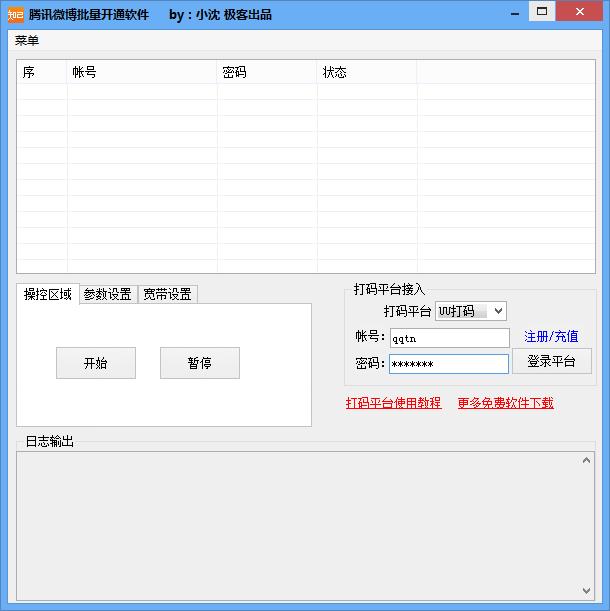Open the 注册/充值 link
The height and width of the screenshot is (611, 610).
[x=551, y=337]
